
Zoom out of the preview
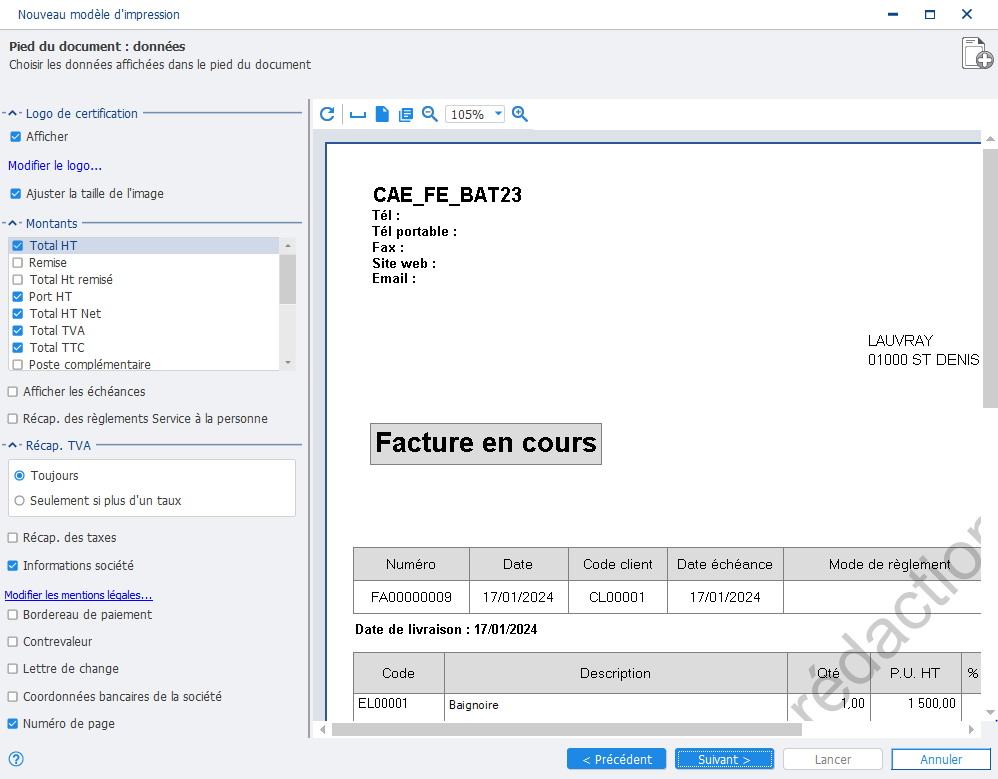click(430, 114)
